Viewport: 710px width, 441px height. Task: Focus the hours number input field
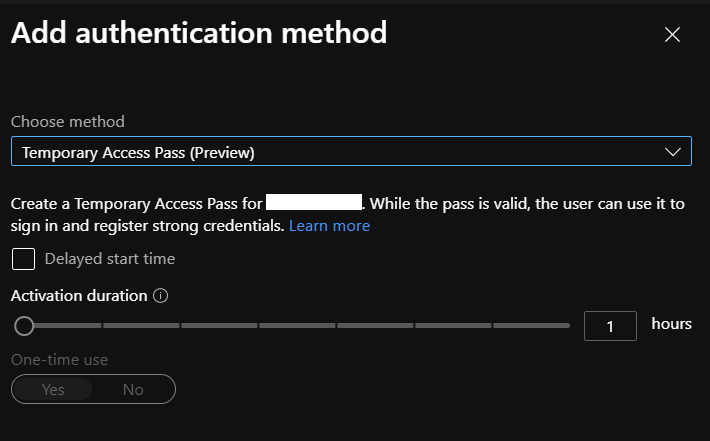point(610,325)
